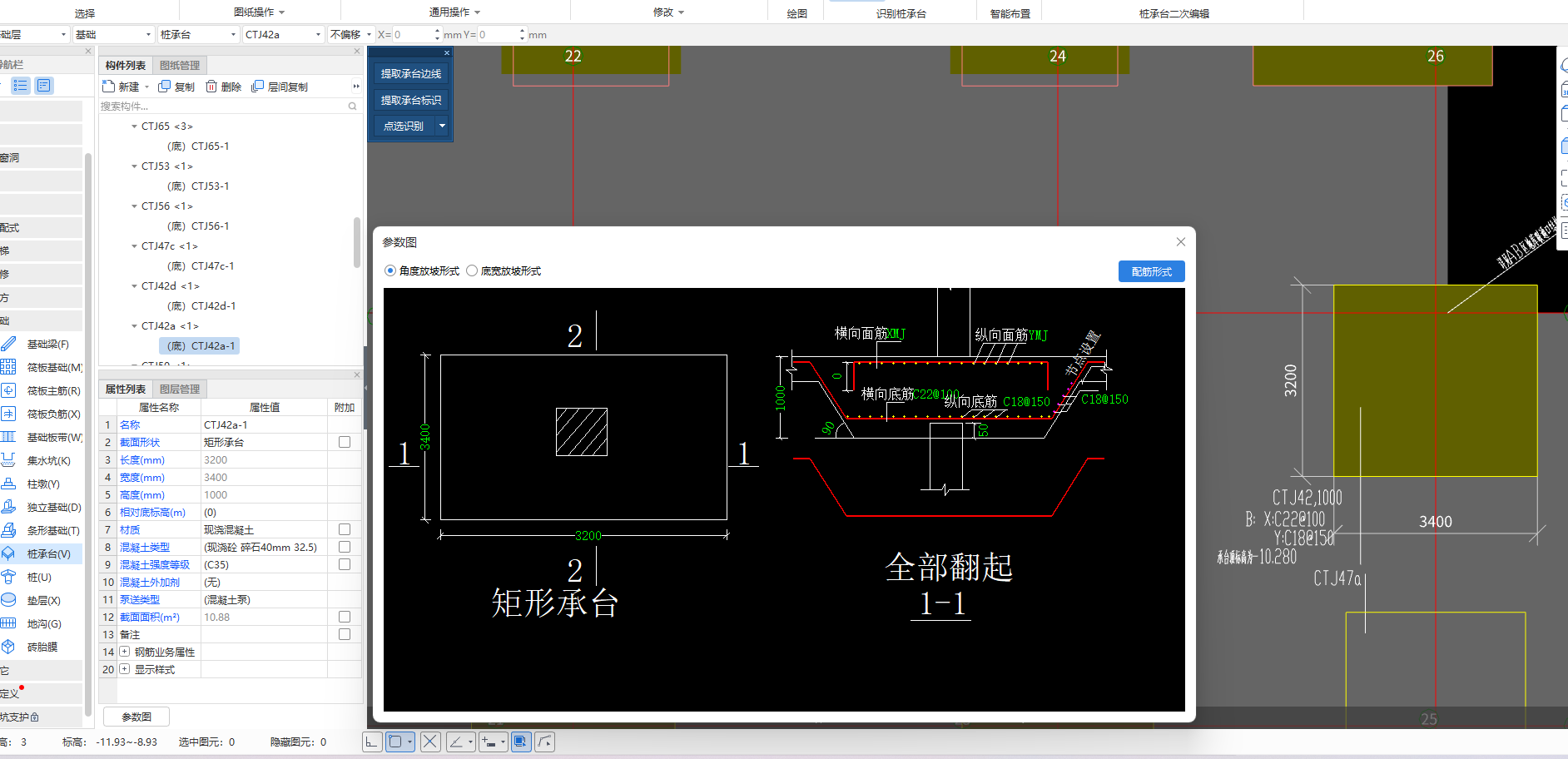Toggle the intersection snap X icon
1568x759 pixels.
point(430,742)
